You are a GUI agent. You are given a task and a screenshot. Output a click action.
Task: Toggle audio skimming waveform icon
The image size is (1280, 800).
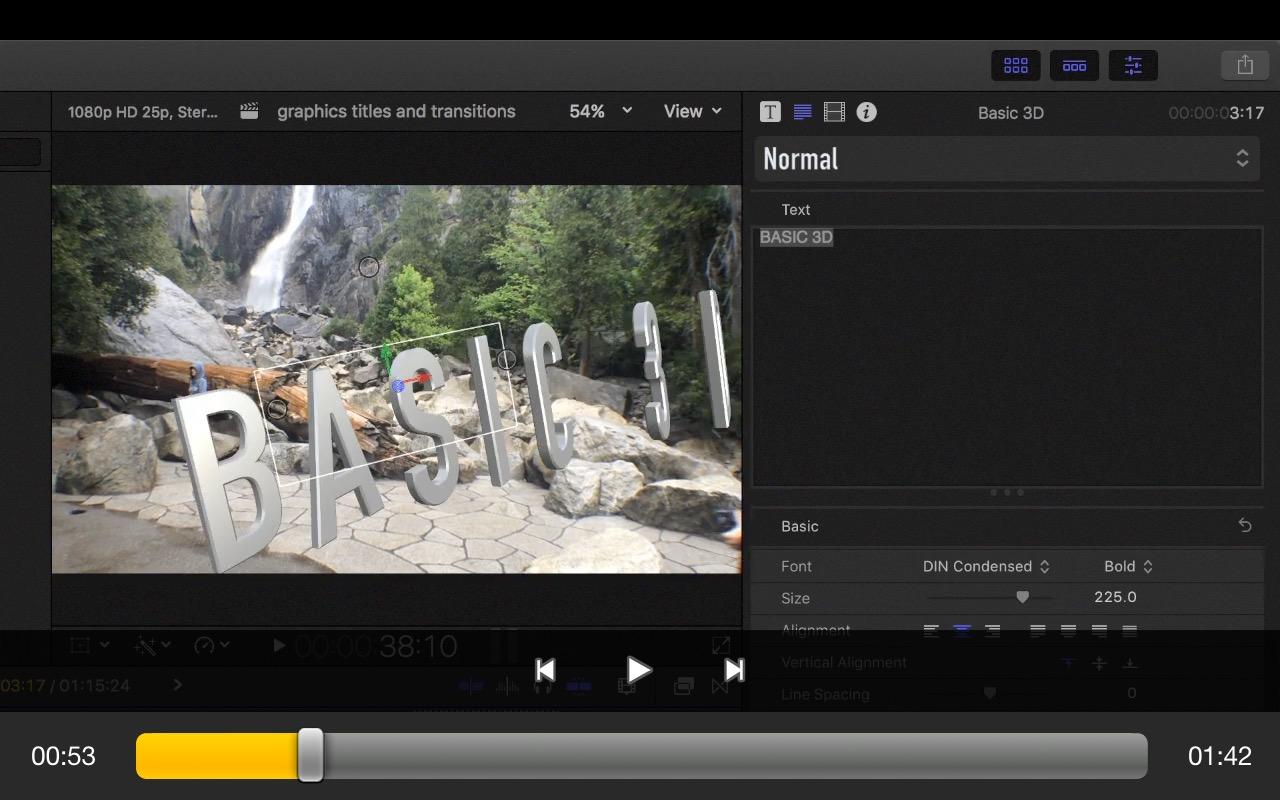click(x=508, y=686)
